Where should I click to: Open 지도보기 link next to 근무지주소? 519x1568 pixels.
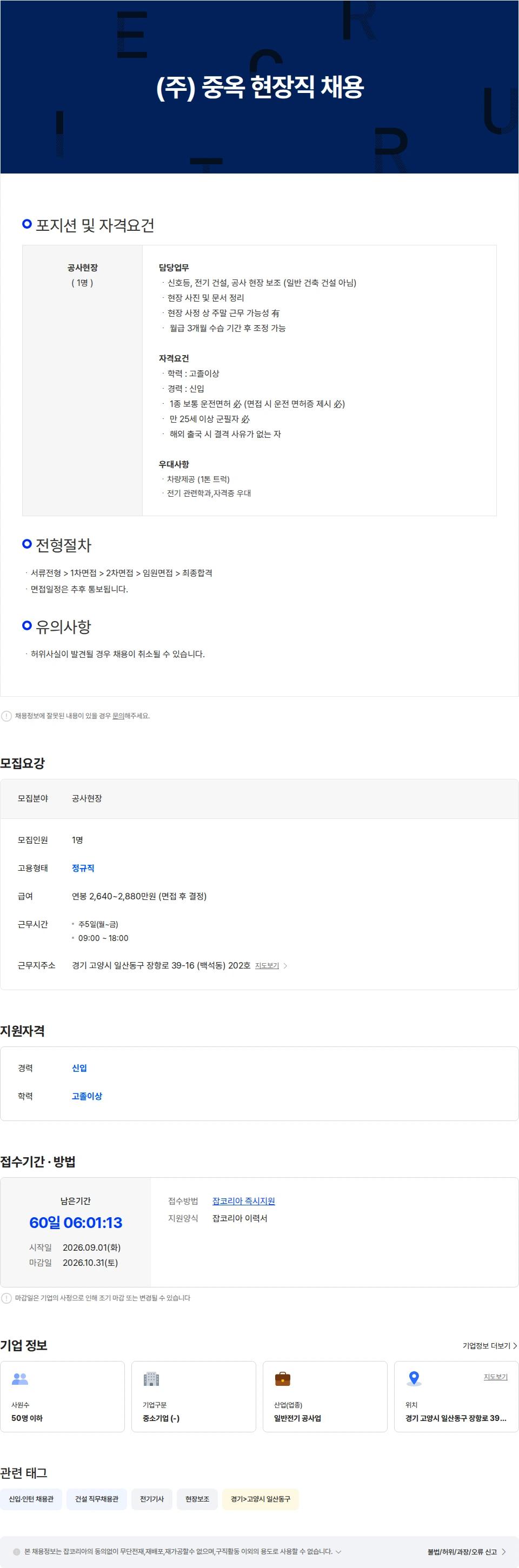click(267, 965)
